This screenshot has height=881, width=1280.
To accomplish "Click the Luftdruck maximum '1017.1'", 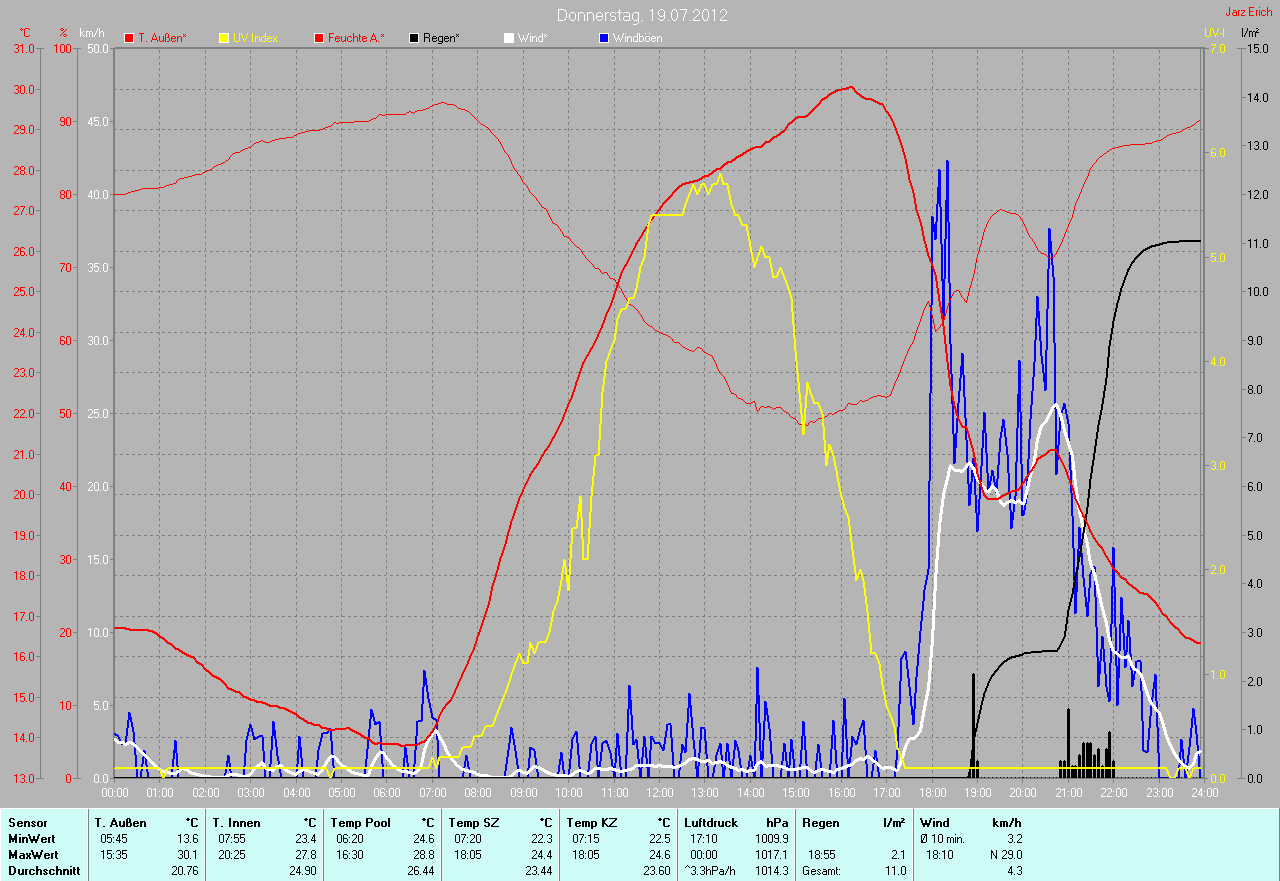I will tap(771, 855).
